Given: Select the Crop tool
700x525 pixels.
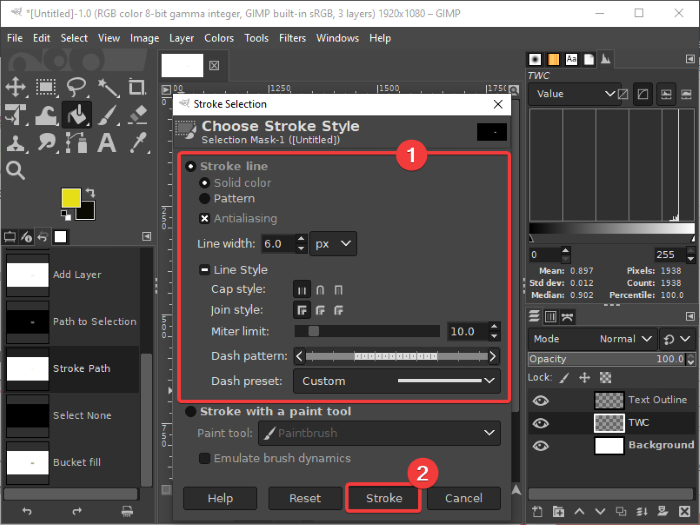Looking at the screenshot, I should pos(137,87).
